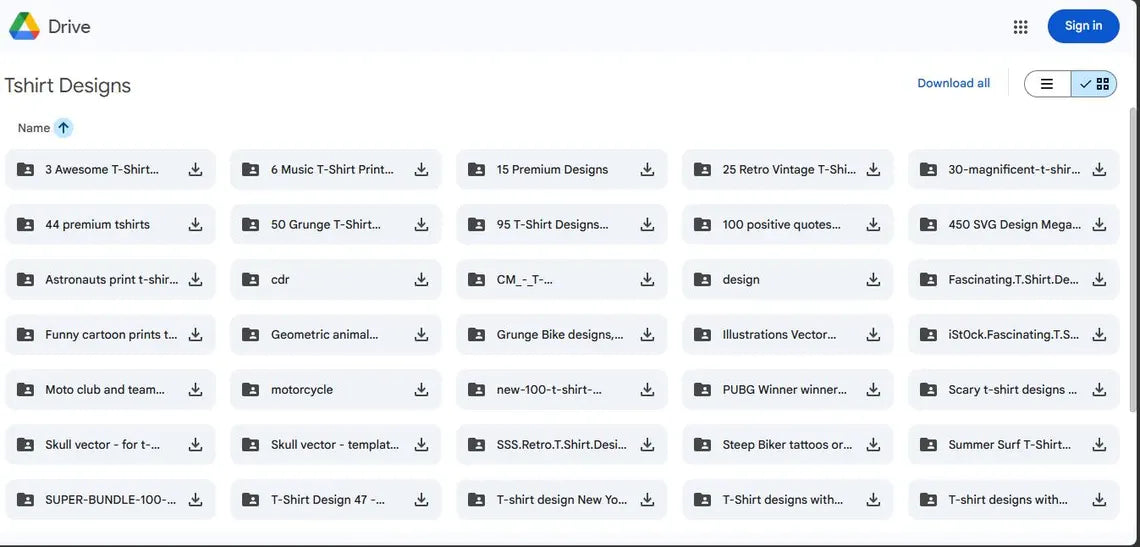Open the T-shirt design New Yo folder
Viewport: 1140px width, 547px height.
[x=562, y=500]
